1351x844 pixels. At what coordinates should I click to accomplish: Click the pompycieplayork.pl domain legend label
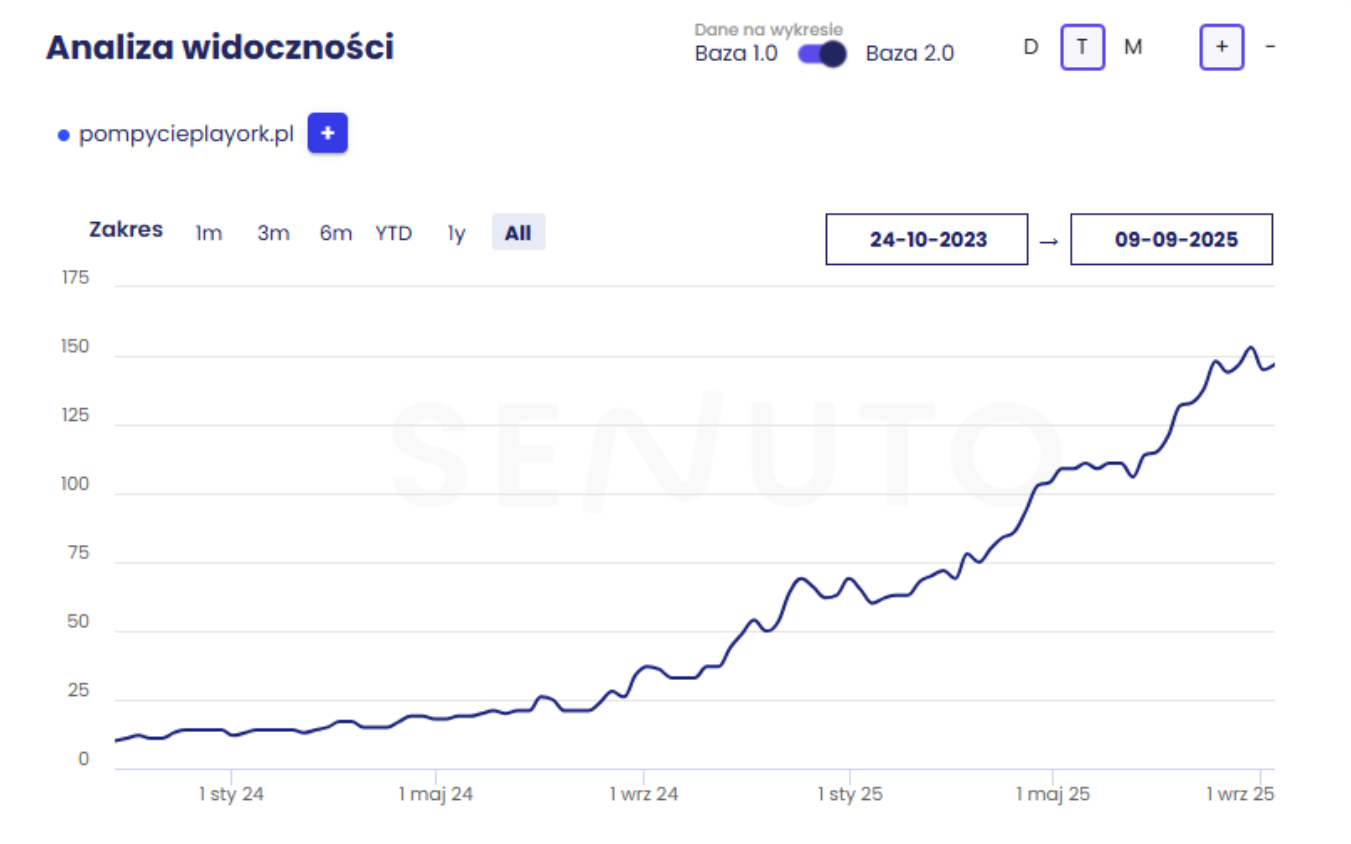tap(186, 134)
